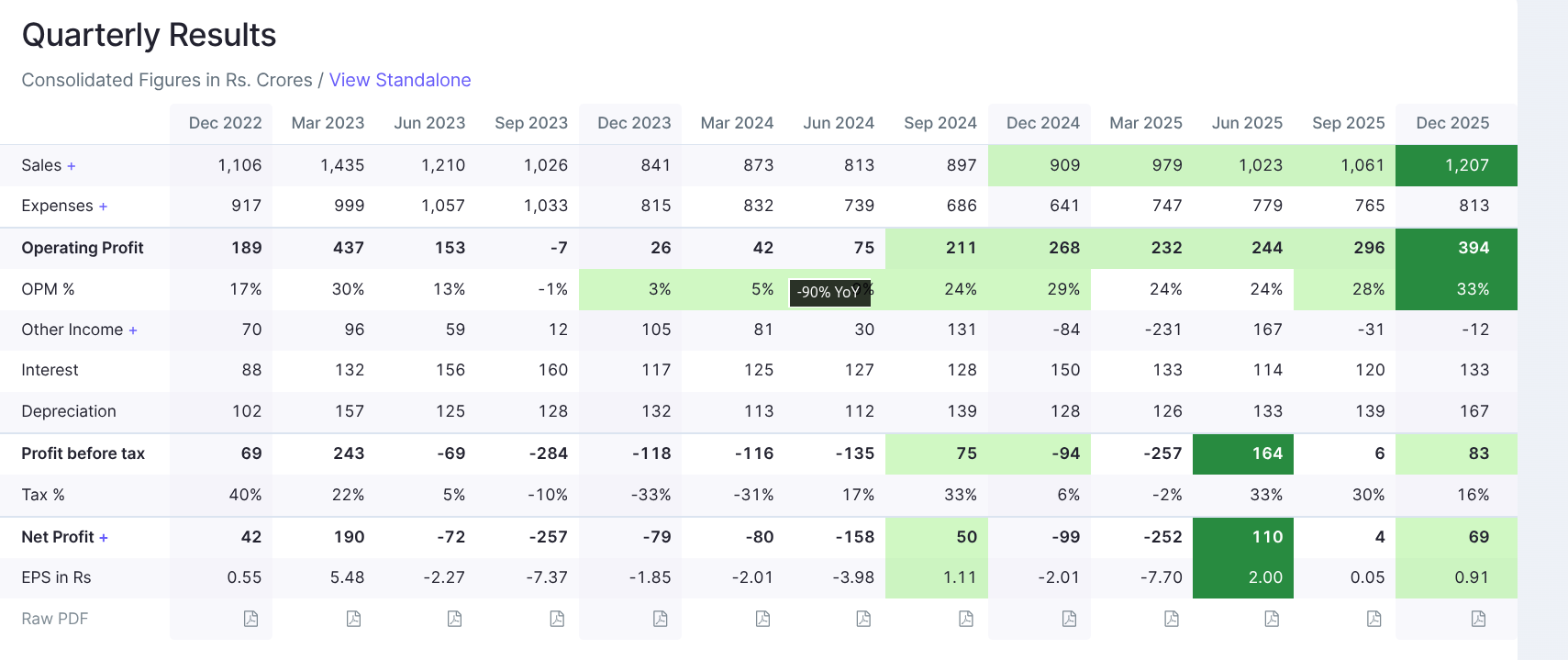Open the Jun 2024 raw PDF icon
This screenshot has width=1568, height=660.
point(863,619)
